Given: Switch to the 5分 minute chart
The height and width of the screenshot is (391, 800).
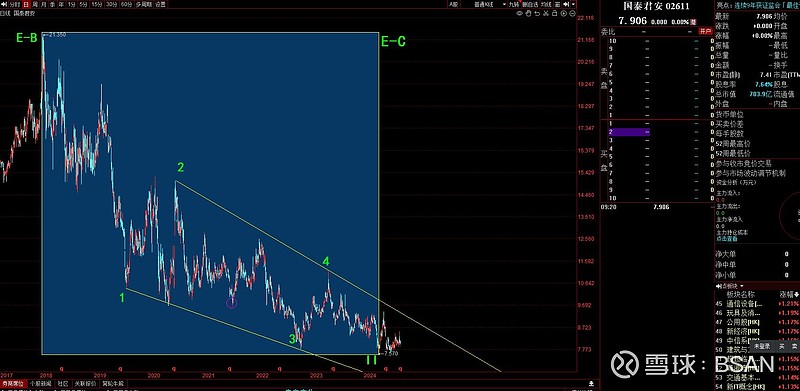Looking at the screenshot, I should 83,5.
